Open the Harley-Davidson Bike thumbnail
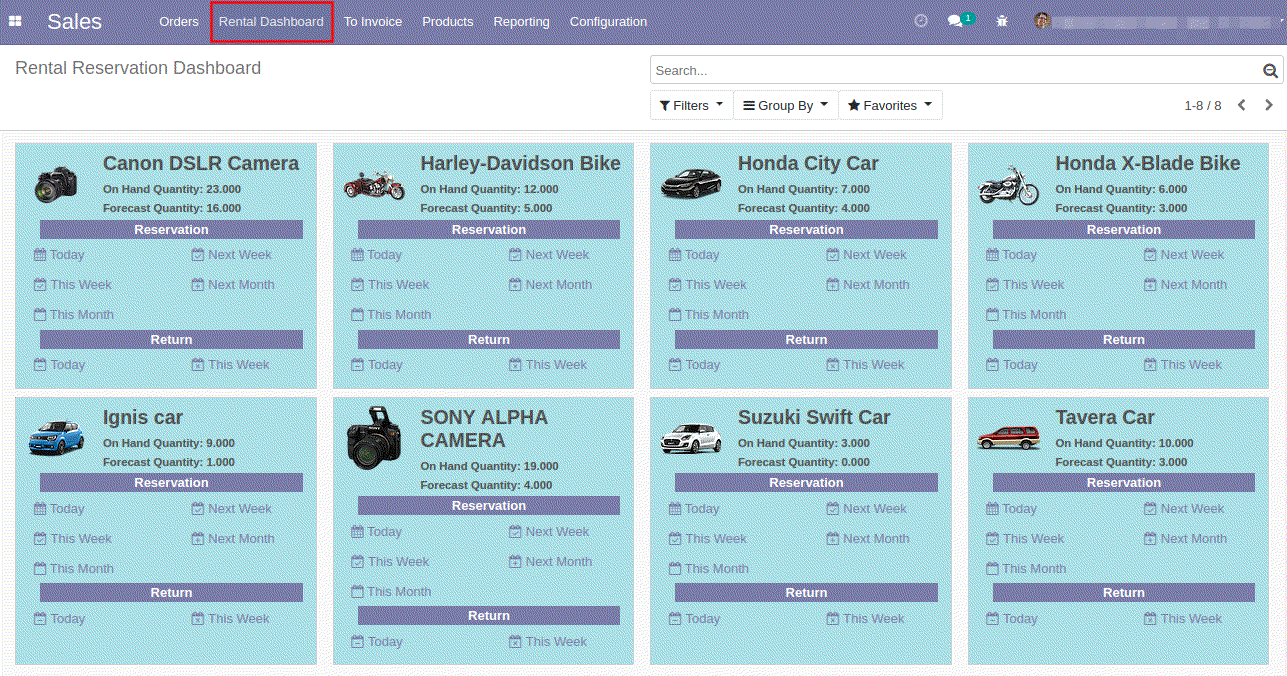 (374, 186)
